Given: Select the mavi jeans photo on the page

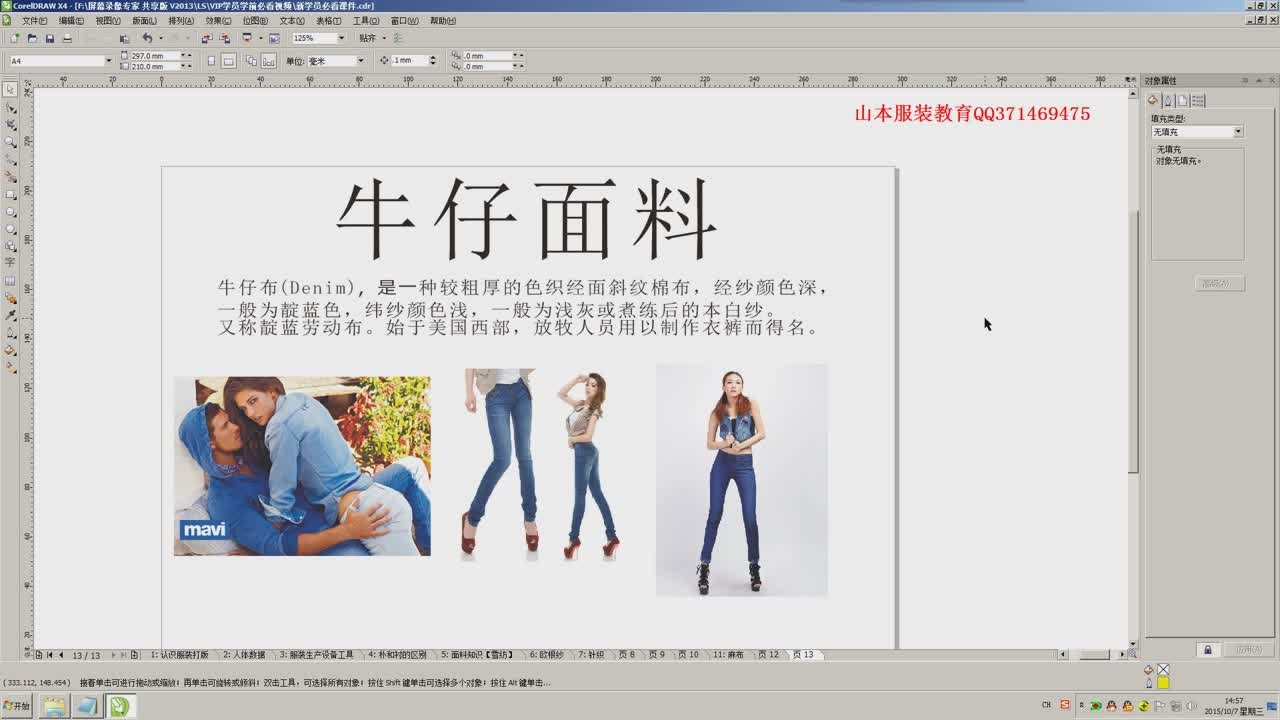Looking at the screenshot, I should pos(302,466).
